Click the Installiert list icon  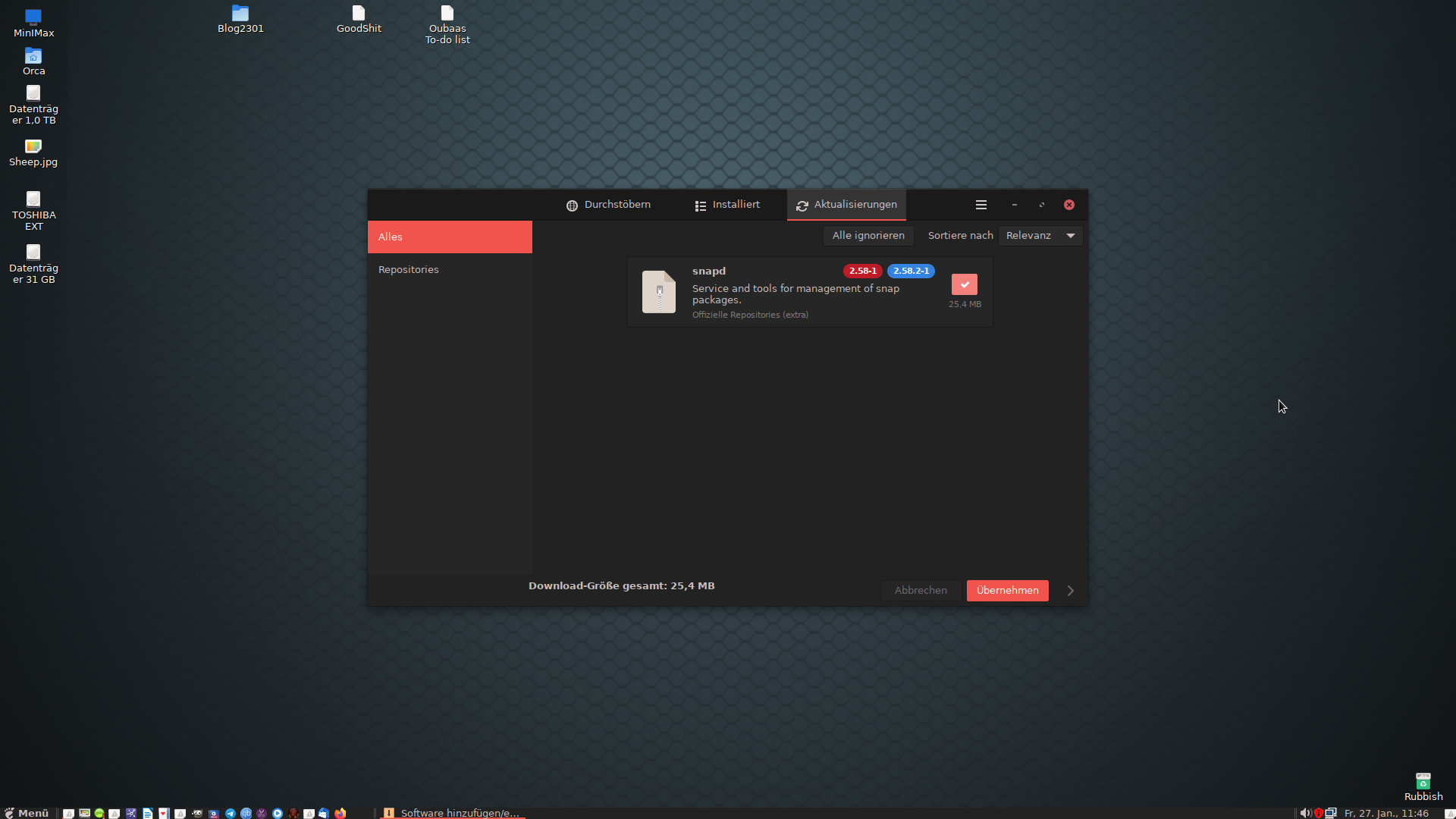(x=701, y=206)
